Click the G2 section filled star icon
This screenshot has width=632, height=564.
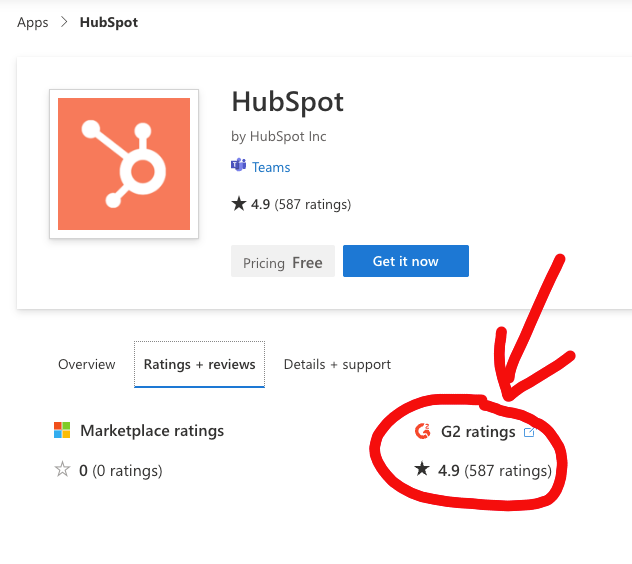click(422, 469)
